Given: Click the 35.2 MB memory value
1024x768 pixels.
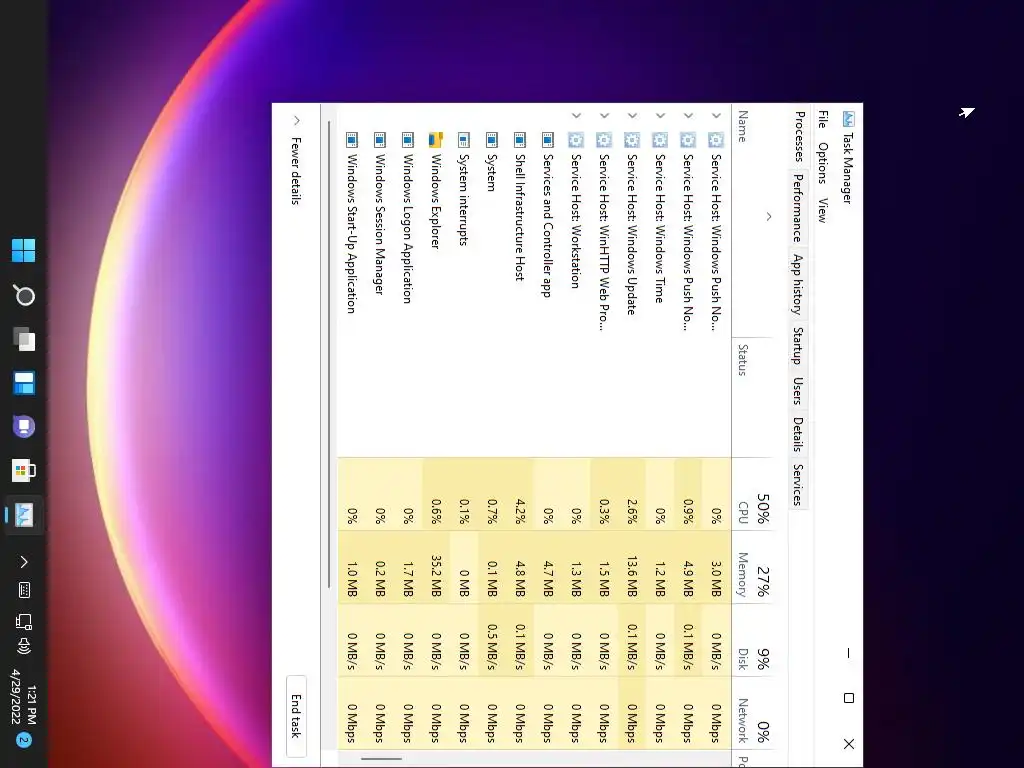Looking at the screenshot, I should 436,576.
